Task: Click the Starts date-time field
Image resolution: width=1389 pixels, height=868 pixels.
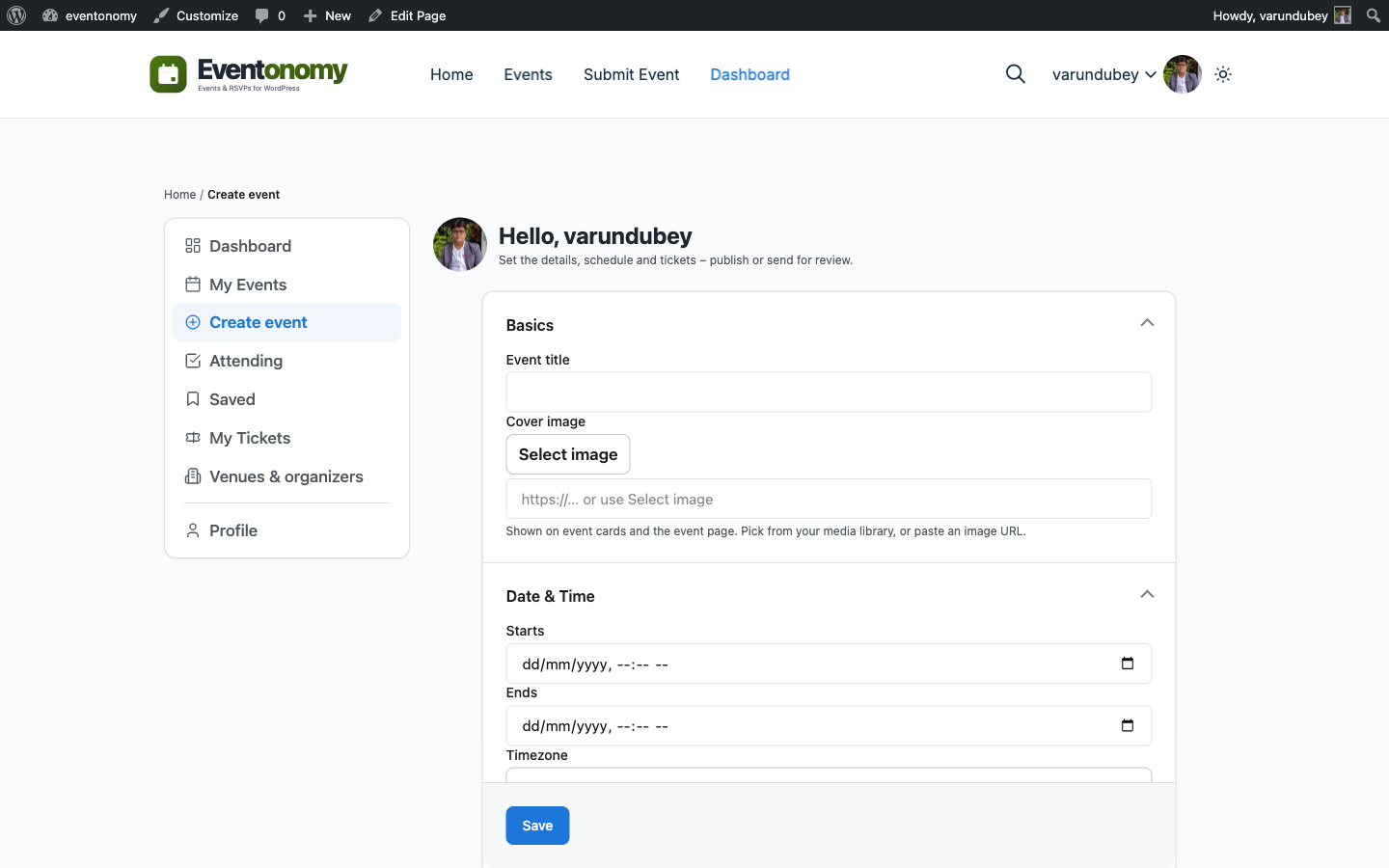Action: coord(829,664)
